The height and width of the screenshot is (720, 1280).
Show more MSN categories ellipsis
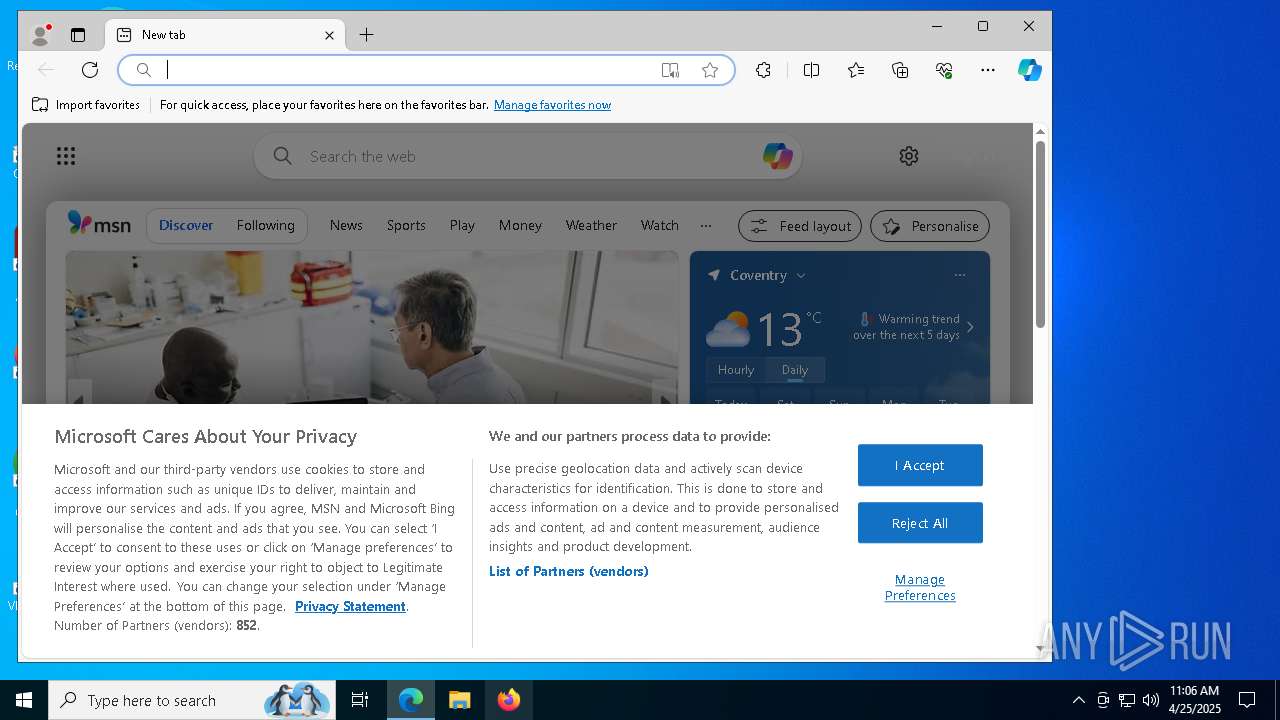click(706, 225)
